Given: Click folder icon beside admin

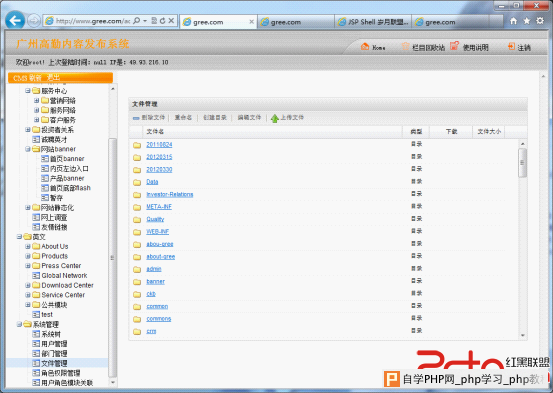Looking at the screenshot, I should 137,270.
